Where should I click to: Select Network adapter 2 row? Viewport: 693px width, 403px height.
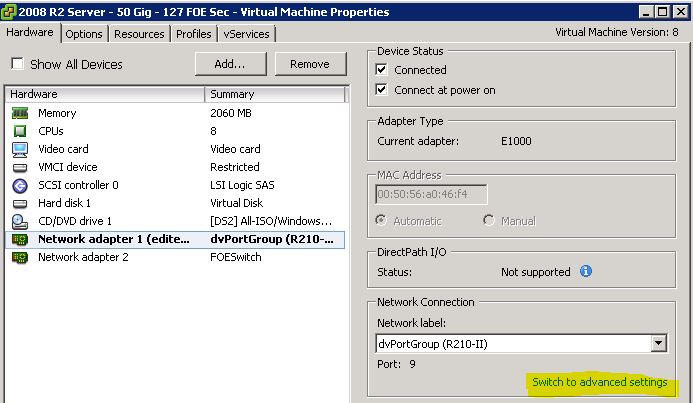[x=175, y=258]
